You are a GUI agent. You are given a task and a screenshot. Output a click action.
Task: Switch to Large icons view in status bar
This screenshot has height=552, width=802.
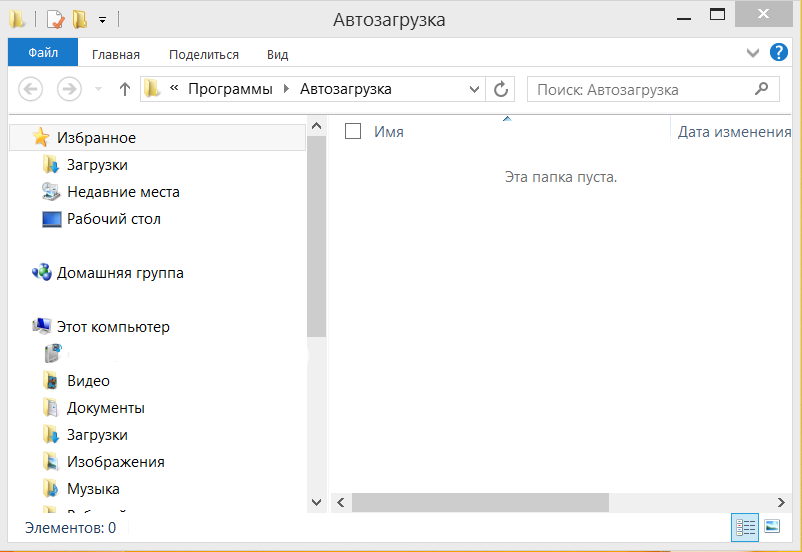[772, 526]
